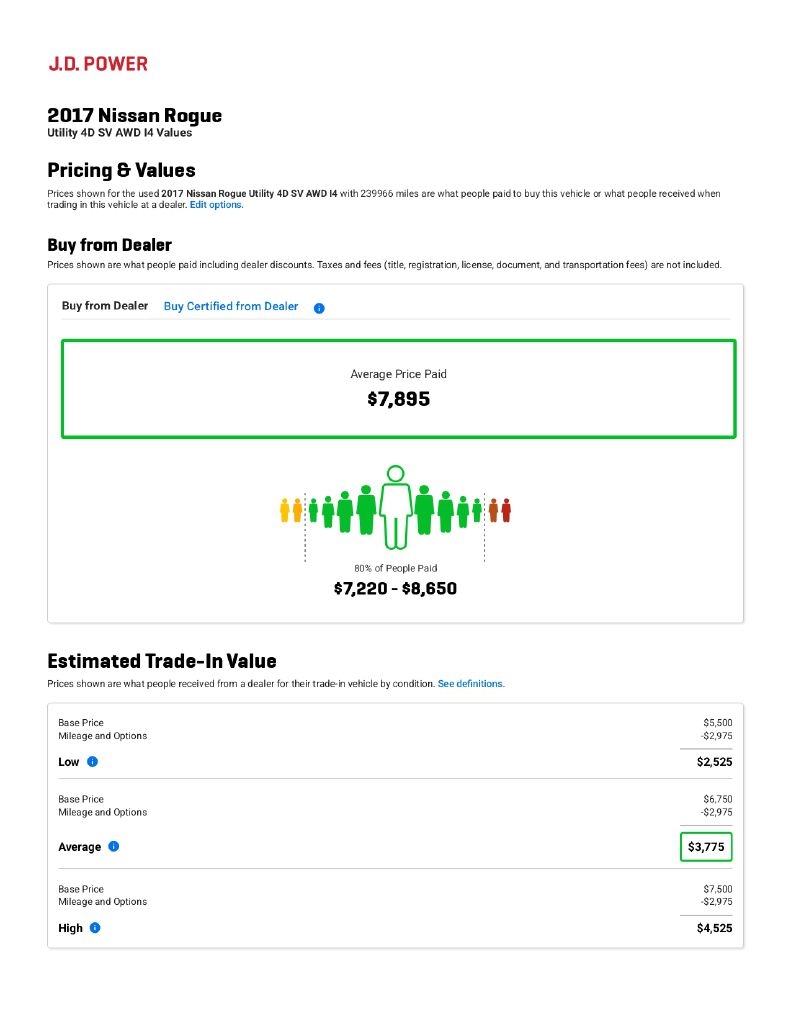Select the Buy from Dealer tab
The width and height of the screenshot is (791, 1024).
pyautogui.click(x=105, y=306)
